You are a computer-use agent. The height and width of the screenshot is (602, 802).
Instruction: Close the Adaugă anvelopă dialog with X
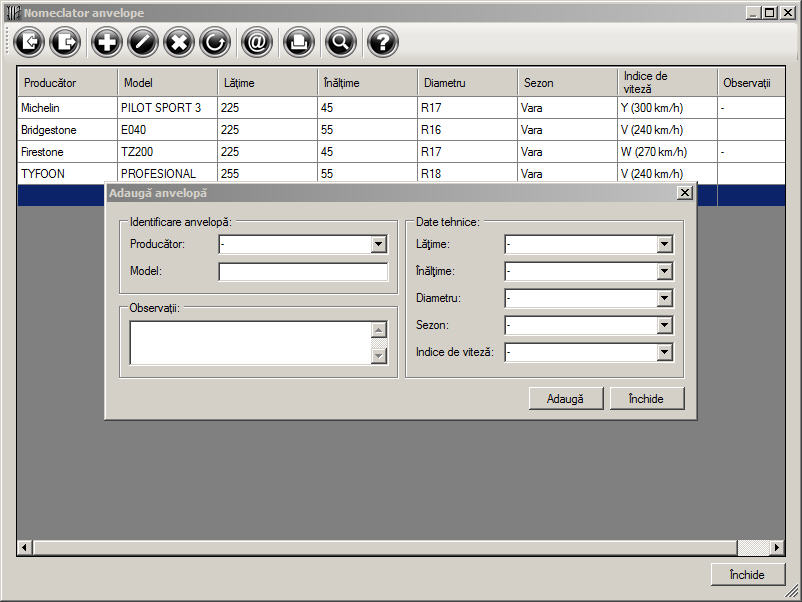[x=685, y=193]
